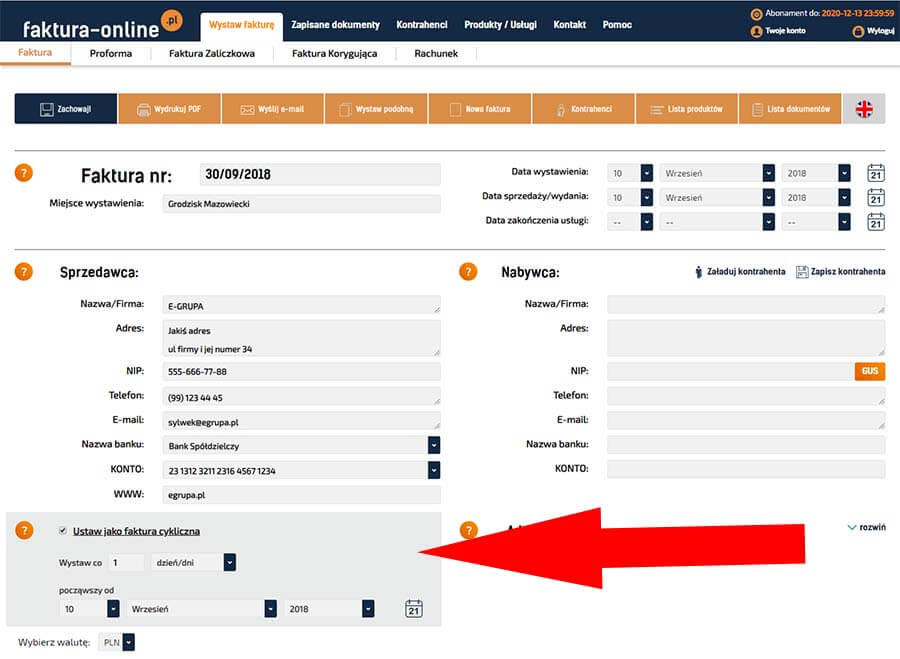Open Produkty / Usługi menu
This screenshot has width=900, height=659.
(x=501, y=25)
